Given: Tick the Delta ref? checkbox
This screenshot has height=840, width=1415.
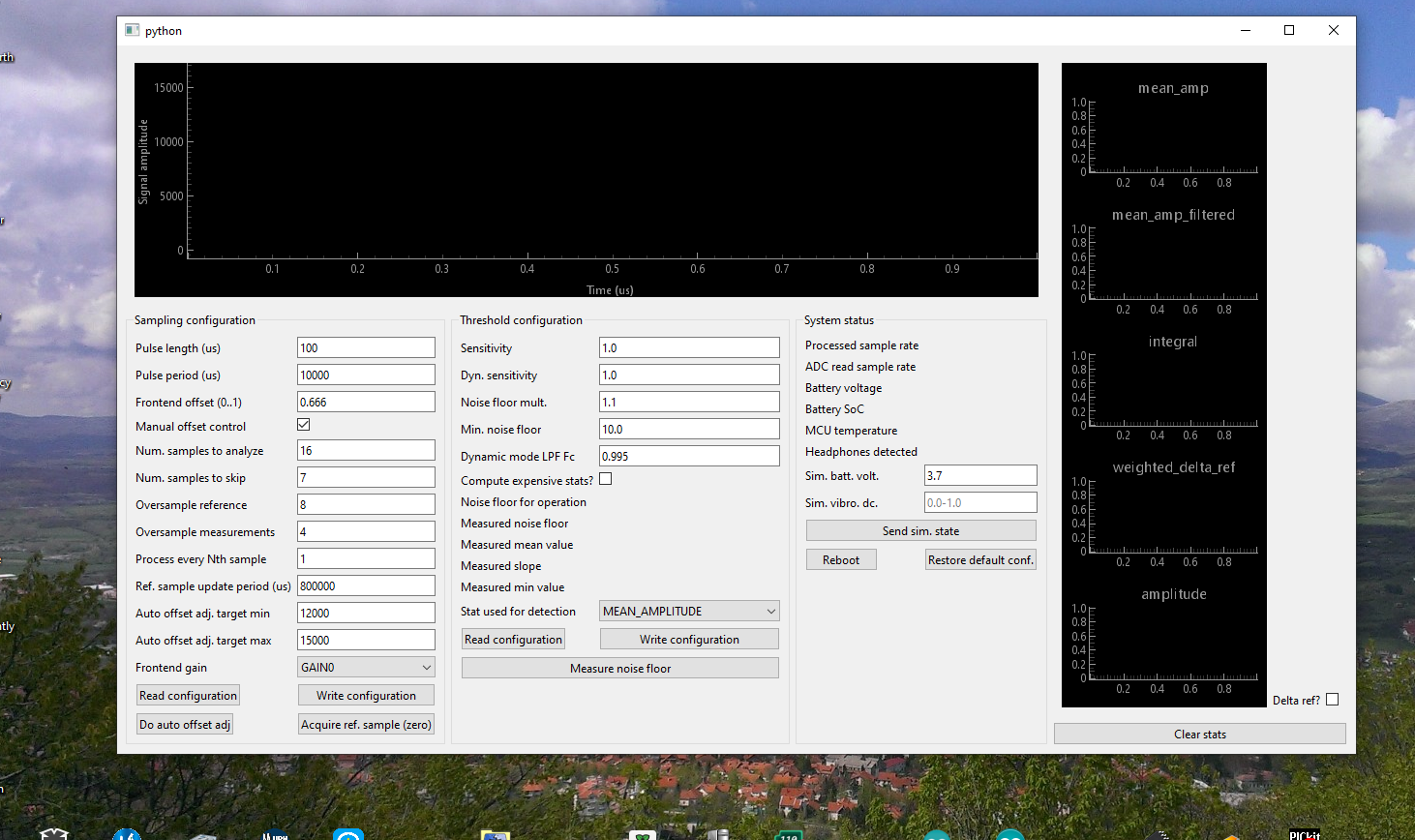Looking at the screenshot, I should pyautogui.click(x=1333, y=700).
